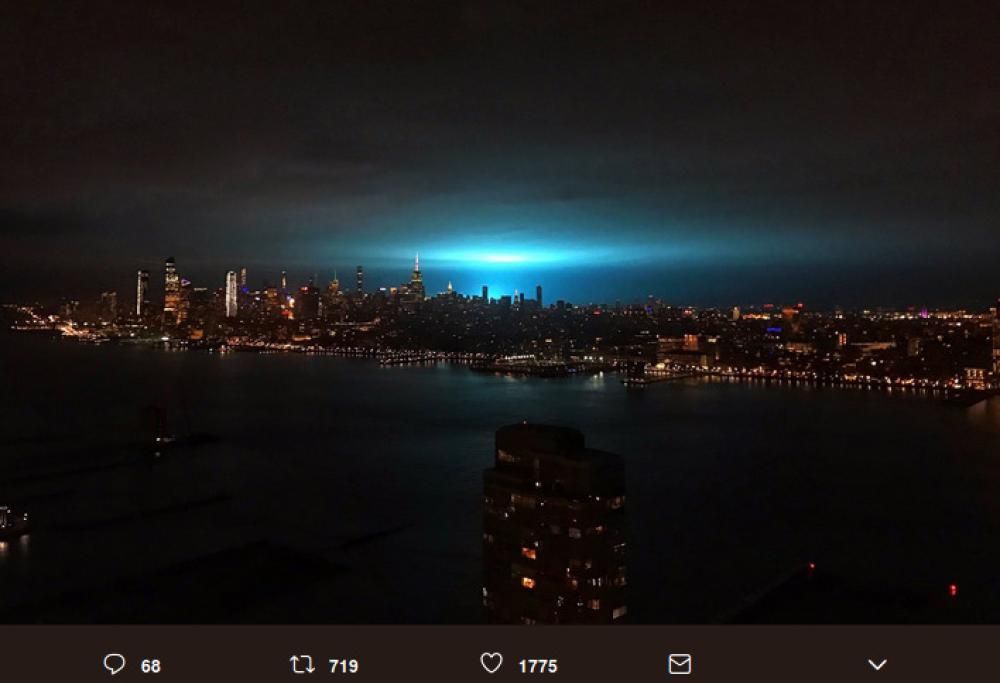The width and height of the screenshot is (1000, 683).
Task: Click the retweet arrows icon
Action: click(302, 665)
